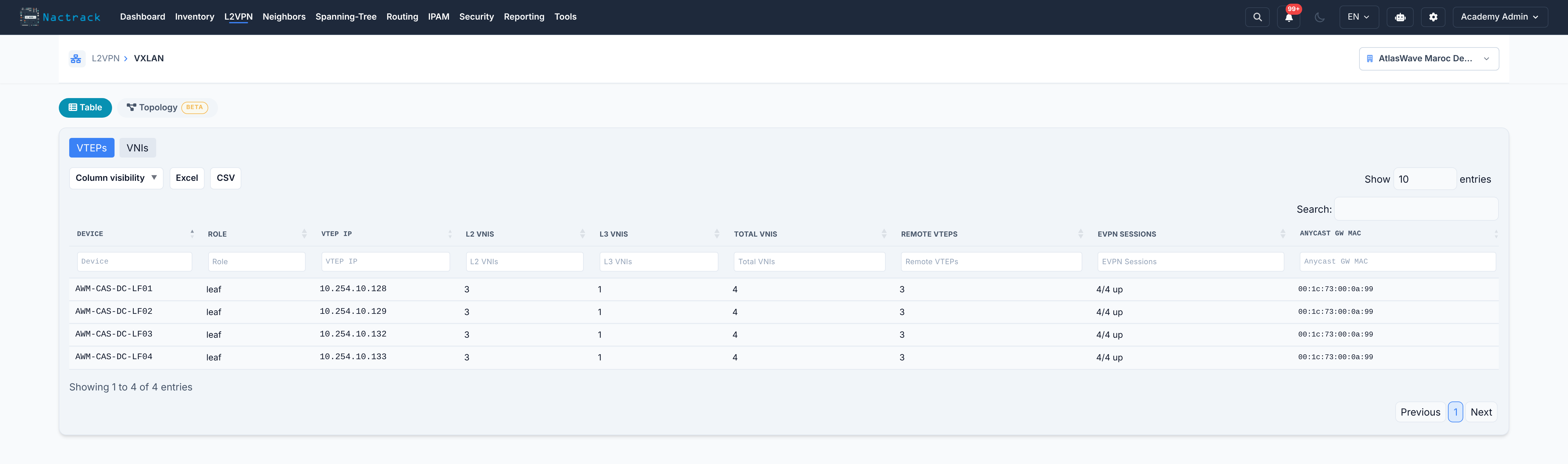Click VTEP IP 10.254.10.133
1568x464 pixels.
point(353,357)
